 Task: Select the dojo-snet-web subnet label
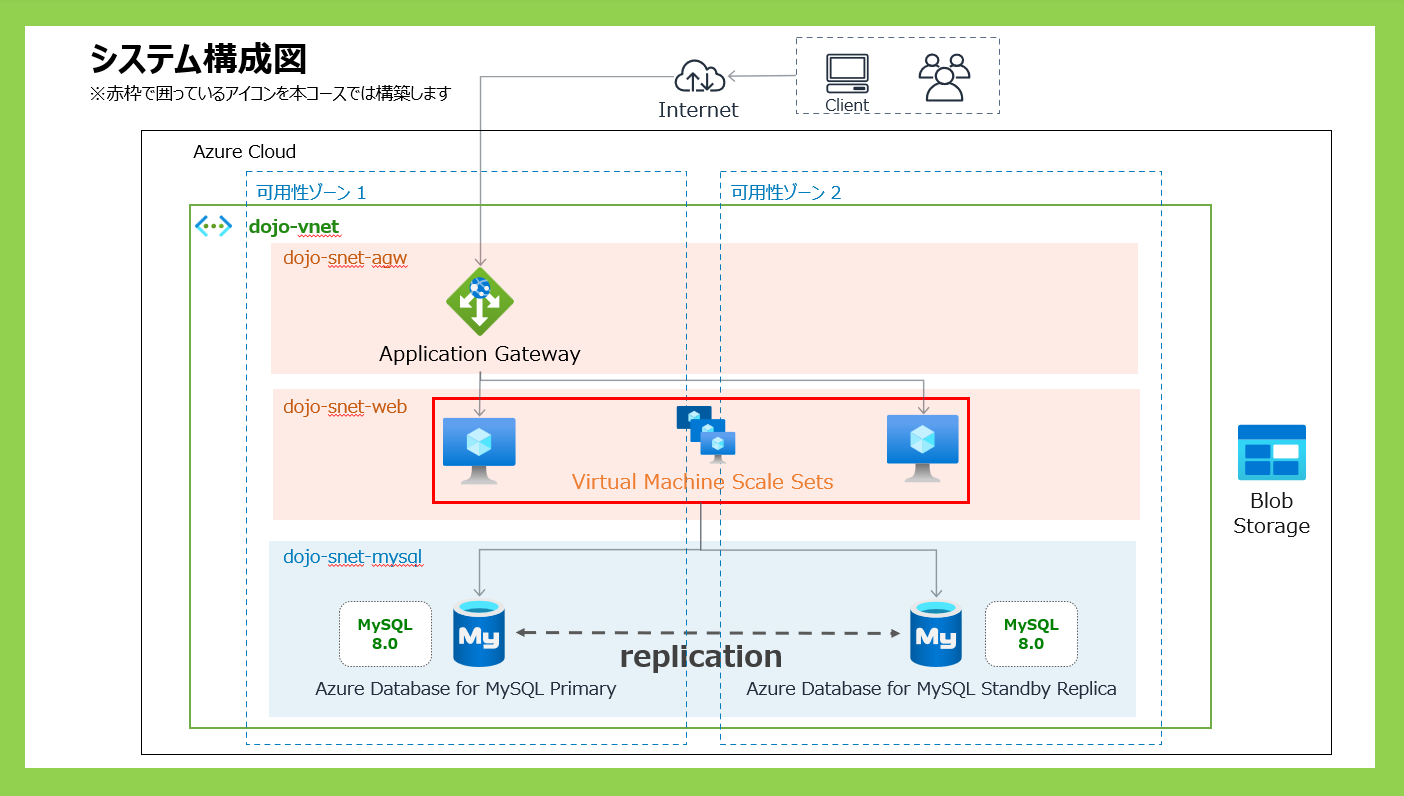click(x=345, y=406)
